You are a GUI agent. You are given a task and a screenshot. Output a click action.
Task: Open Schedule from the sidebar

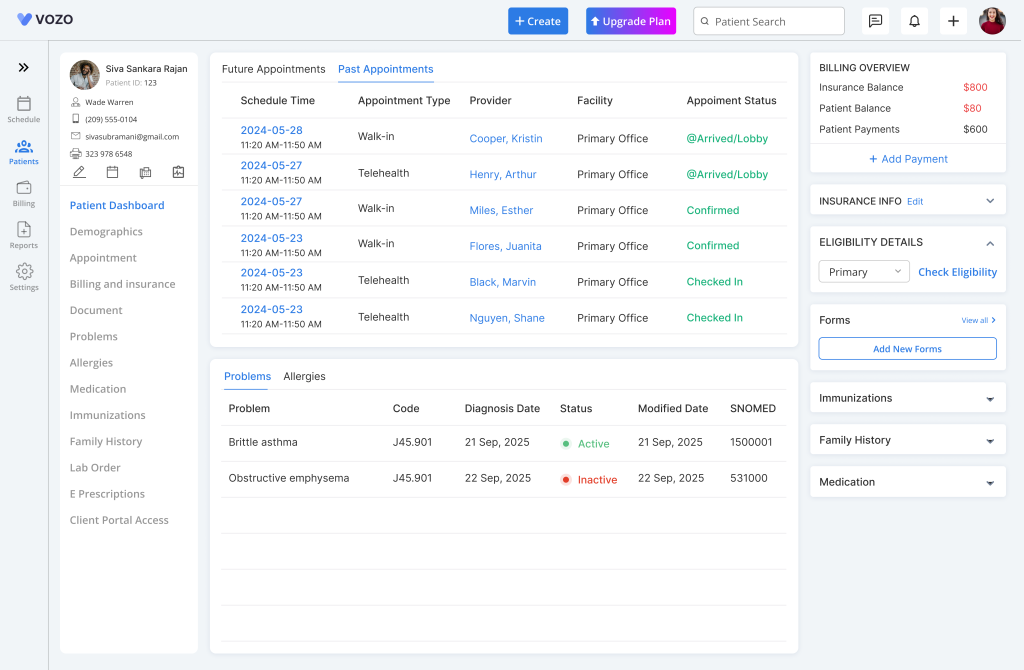click(24, 109)
